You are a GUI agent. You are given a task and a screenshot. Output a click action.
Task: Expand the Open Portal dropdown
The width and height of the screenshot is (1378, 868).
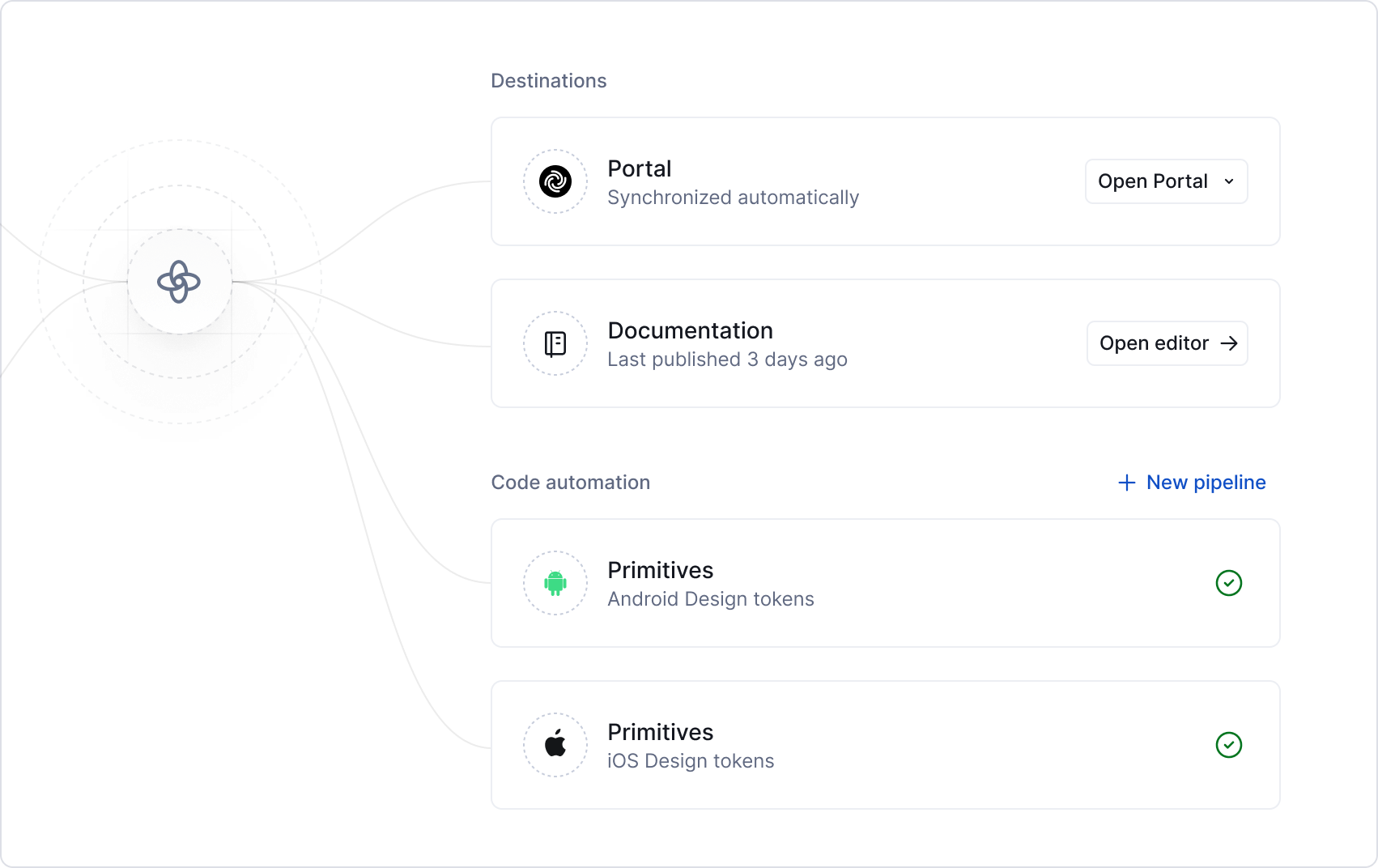pos(1166,181)
